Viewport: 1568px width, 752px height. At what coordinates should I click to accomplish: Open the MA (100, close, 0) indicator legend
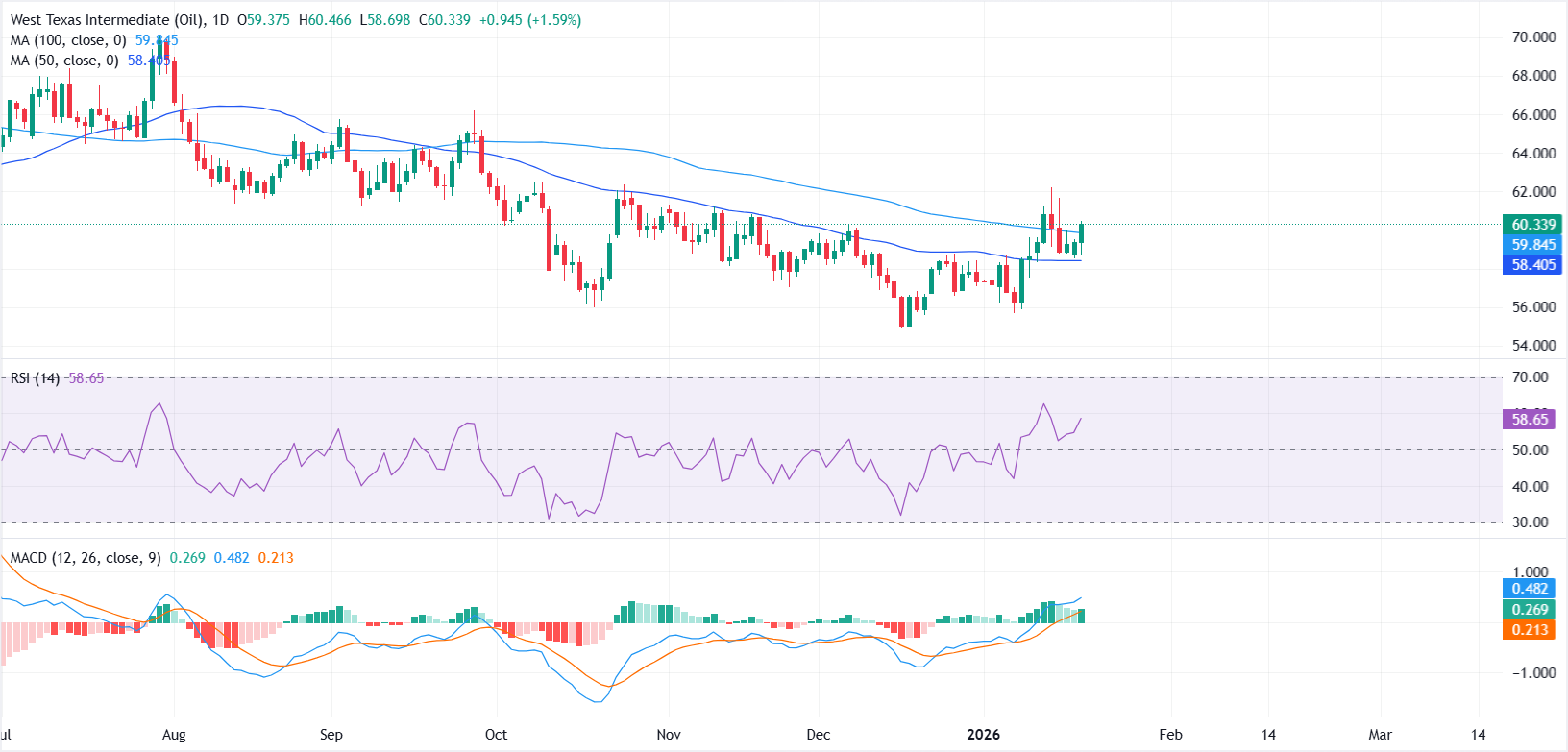pyautogui.click(x=68, y=40)
